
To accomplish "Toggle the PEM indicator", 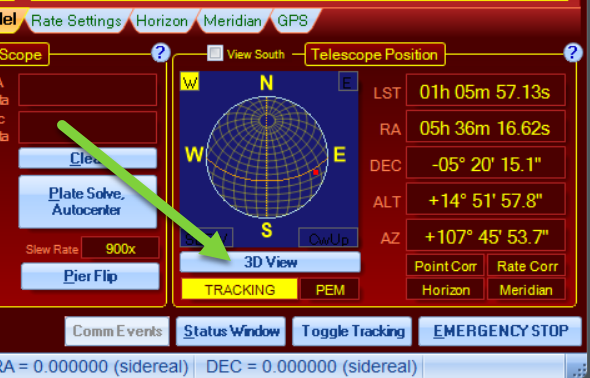I will coord(330,289).
